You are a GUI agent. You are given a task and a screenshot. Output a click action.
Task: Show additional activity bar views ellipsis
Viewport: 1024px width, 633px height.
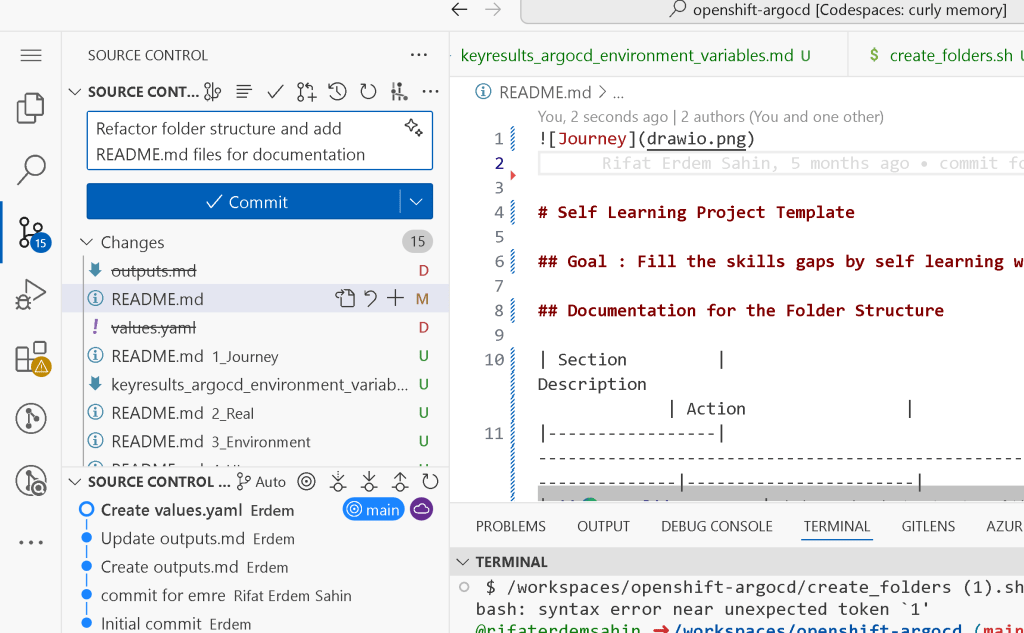point(31,542)
